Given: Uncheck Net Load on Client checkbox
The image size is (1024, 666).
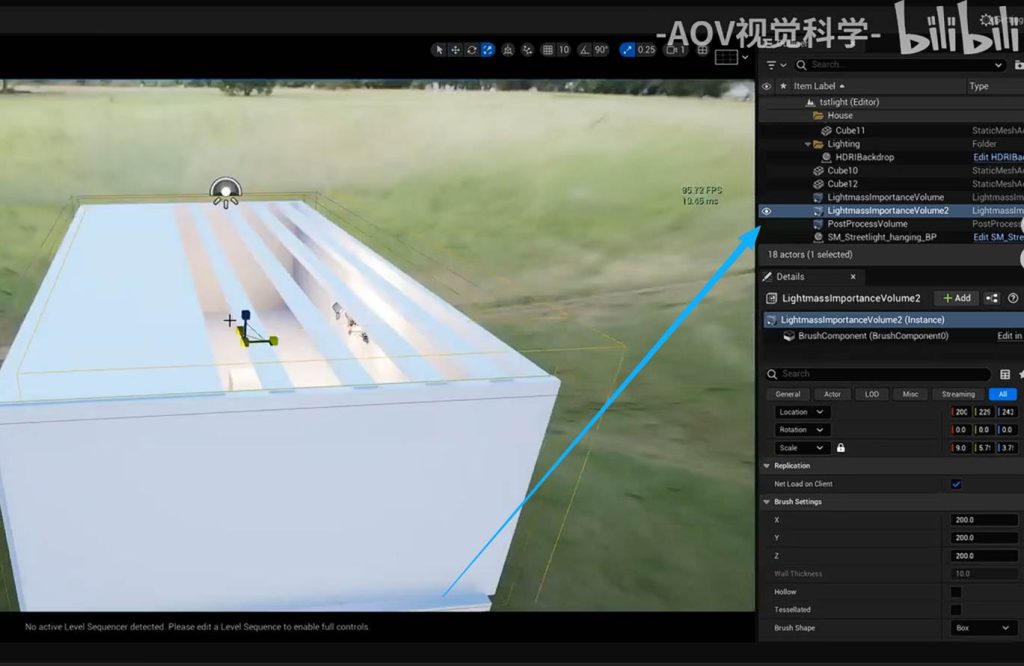Looking at the screenshot, I should tap(956, 484).
